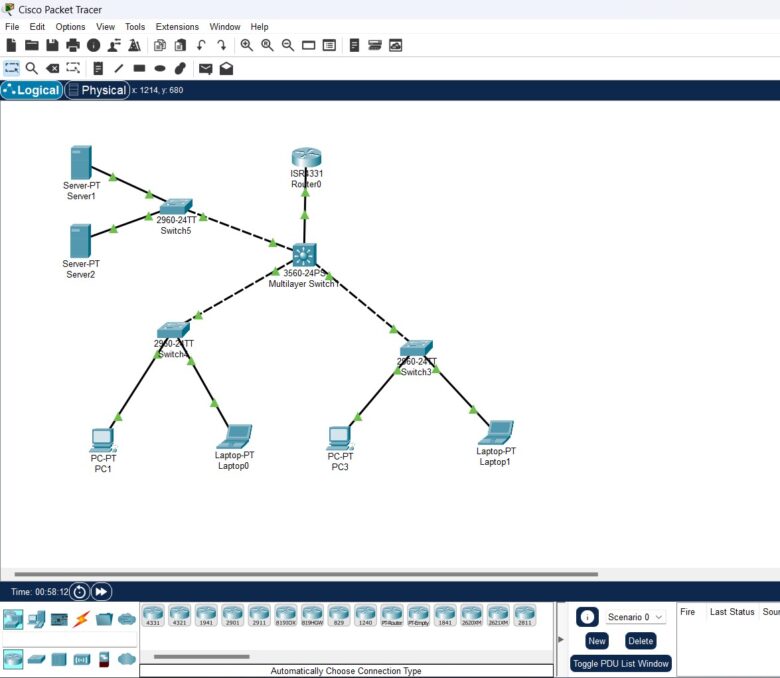Save the project with floppy disk icon
The height and width of the screenshot is (678, 780).
(52, 45)
